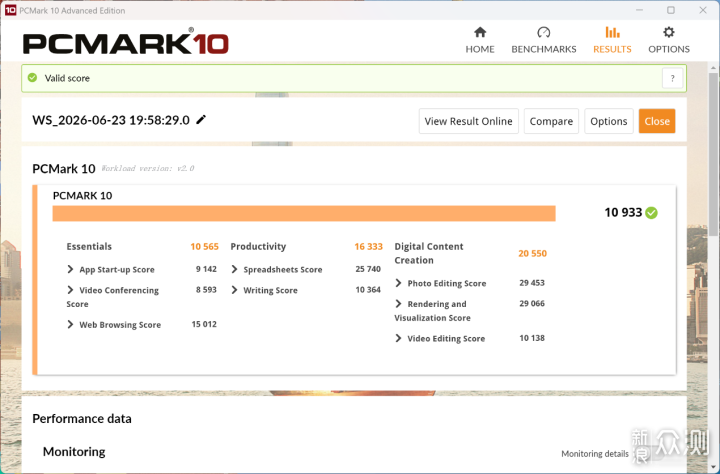Click the result name WS_2026-06-23 19:58:29.0
The image size is (720, 474).
tap(111, 120)
